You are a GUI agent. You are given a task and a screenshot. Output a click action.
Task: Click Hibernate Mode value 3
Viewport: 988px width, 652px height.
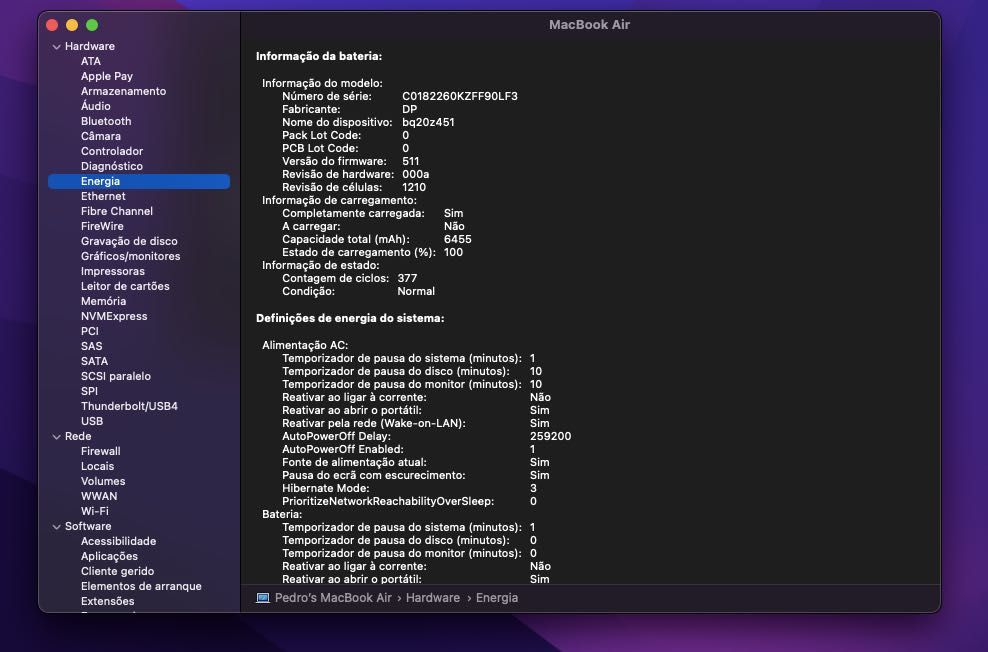(x=533, y=489)
